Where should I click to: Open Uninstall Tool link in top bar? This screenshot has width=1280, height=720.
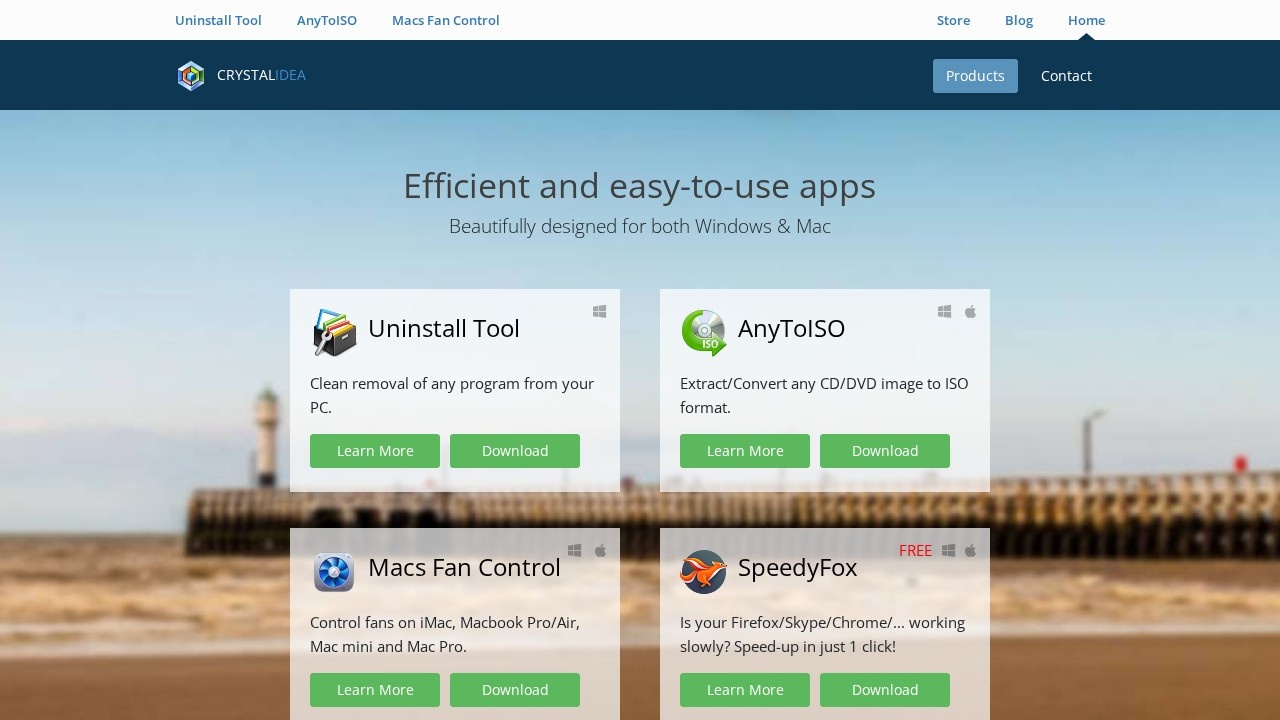(218, 20)
